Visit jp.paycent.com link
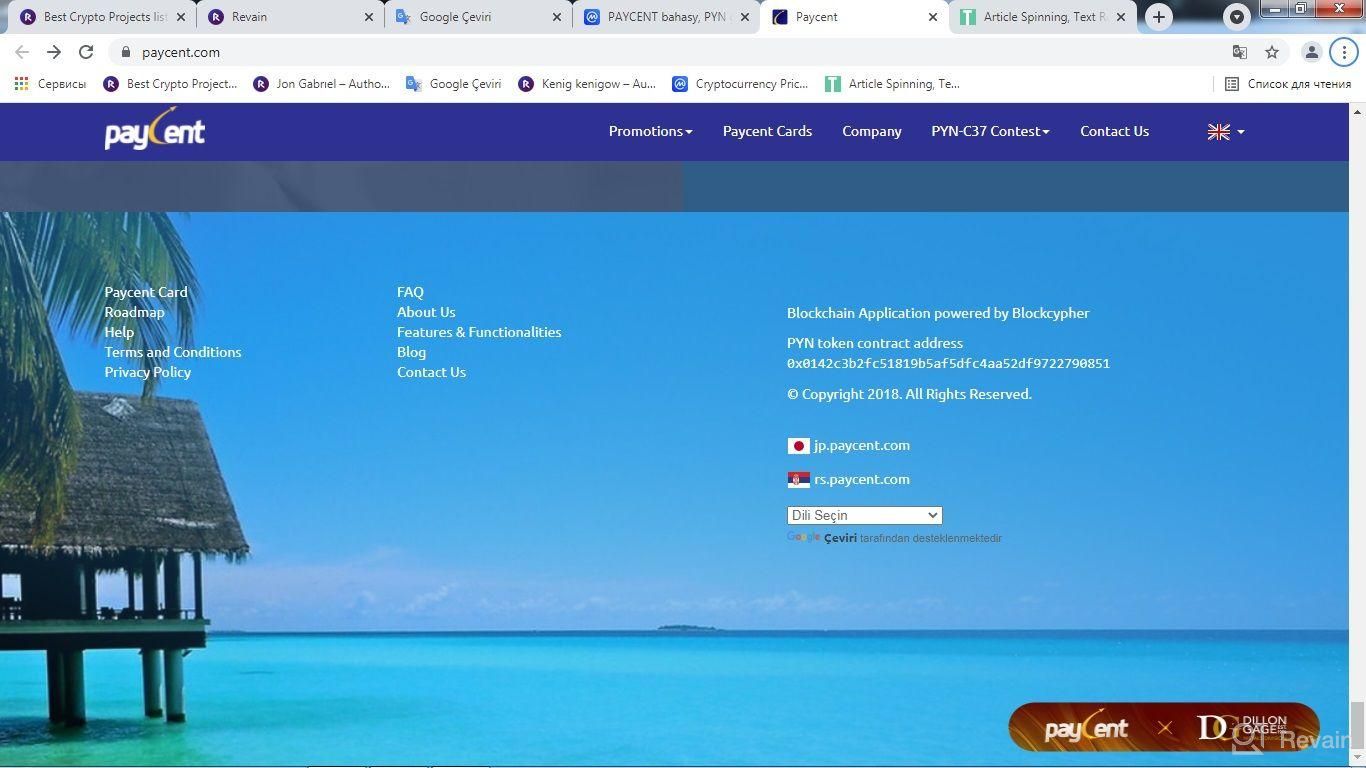The width and height of the screenshot is (1366, 768). (861, 446)
